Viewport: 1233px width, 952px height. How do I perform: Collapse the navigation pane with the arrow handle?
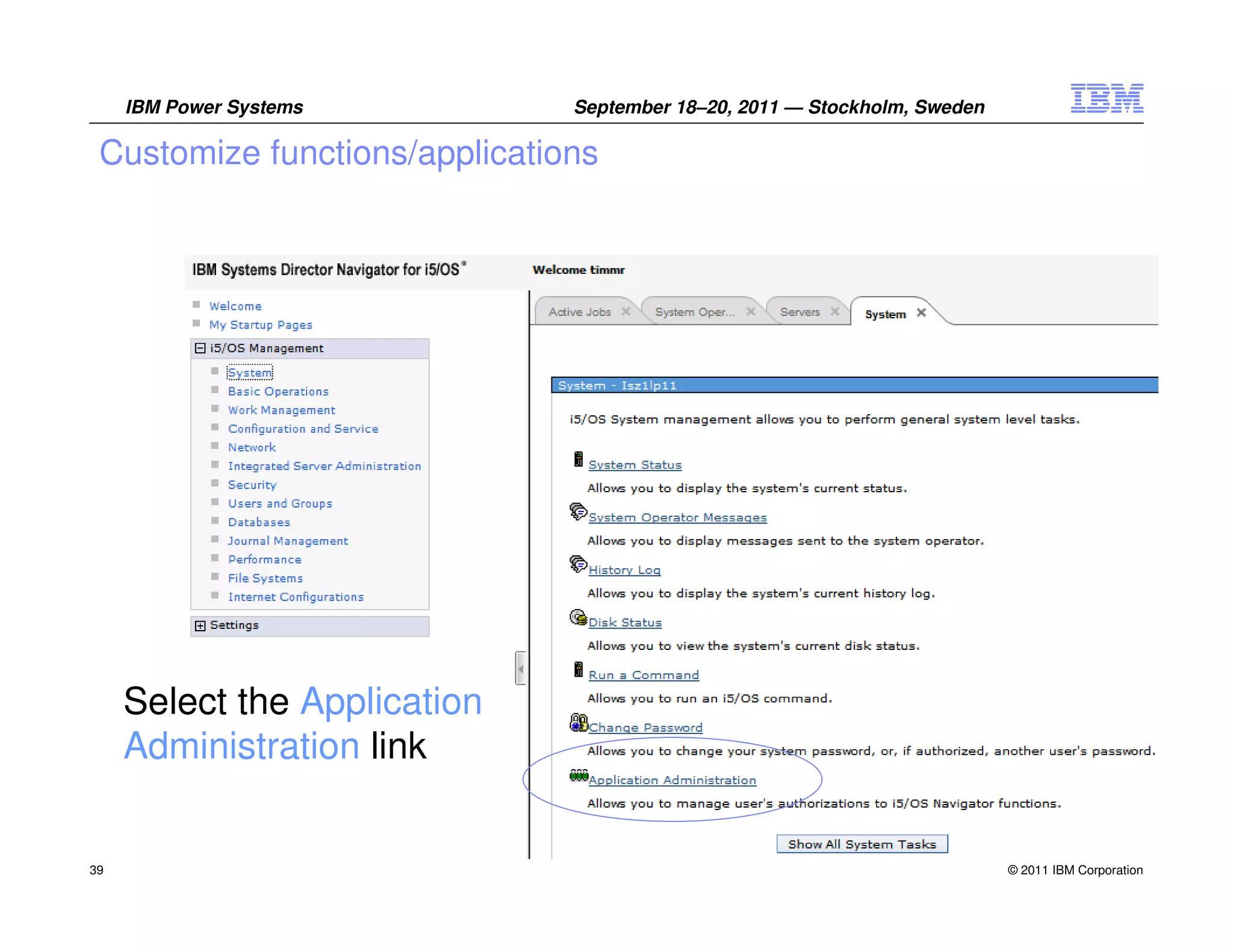tap(521, 668)
